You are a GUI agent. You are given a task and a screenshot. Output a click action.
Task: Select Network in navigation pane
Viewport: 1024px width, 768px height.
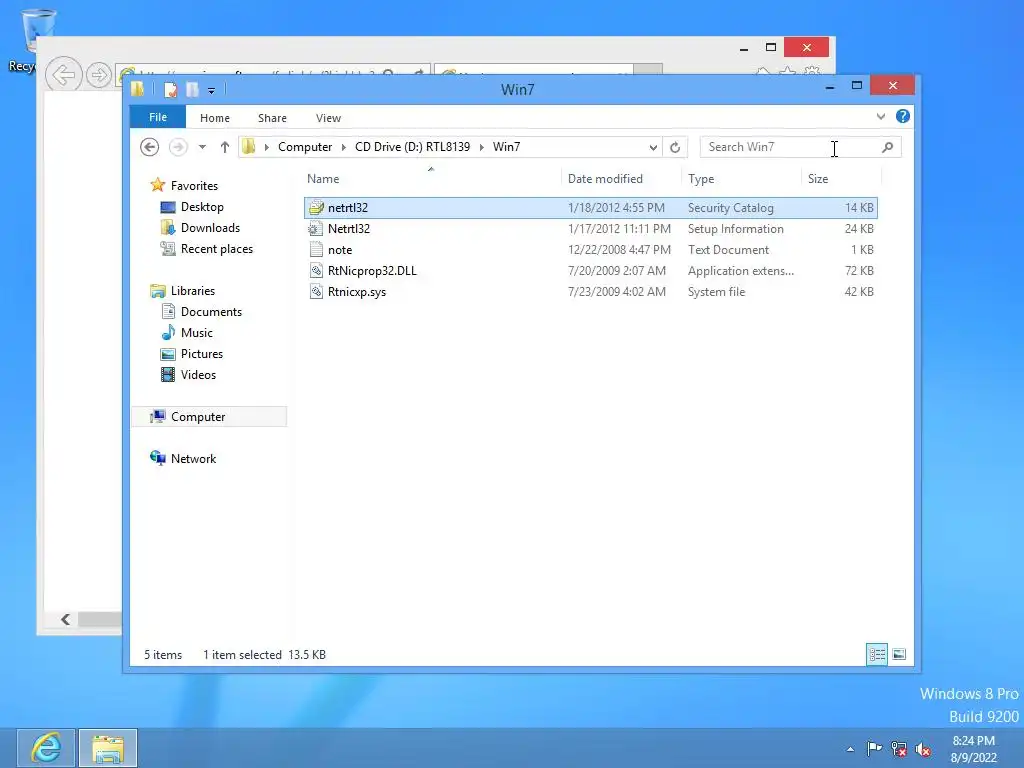click(183, 458)
